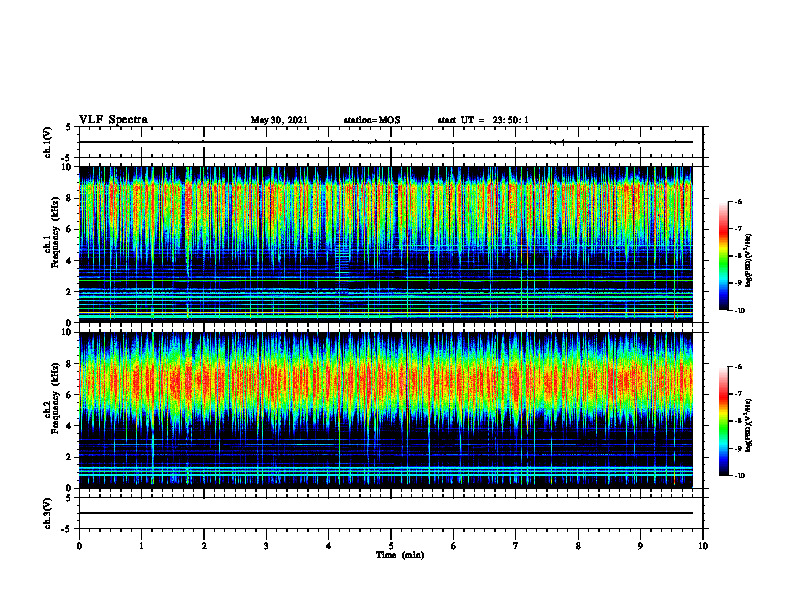Click the date text "May 30, 2021"
The height and width of the screenshot is (612, 792).
click(279, 120)
